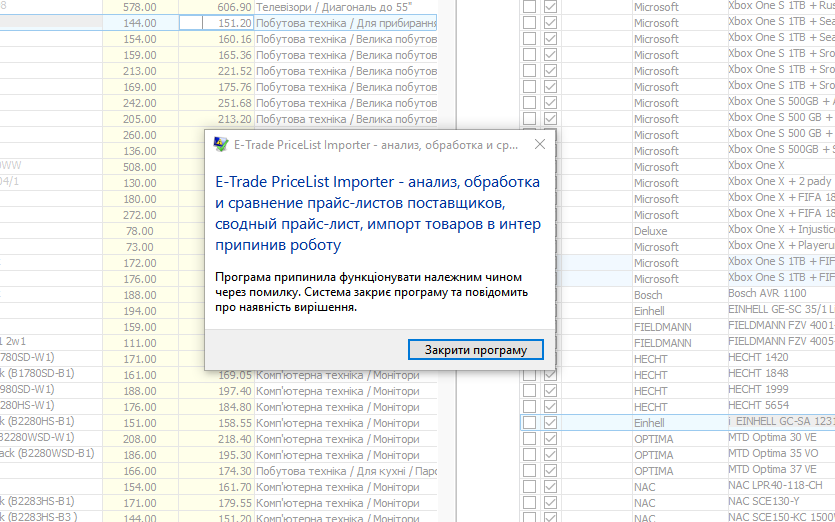
Task: Untick checked box in NAC LPR40-118-CH row
Action: 551,486
